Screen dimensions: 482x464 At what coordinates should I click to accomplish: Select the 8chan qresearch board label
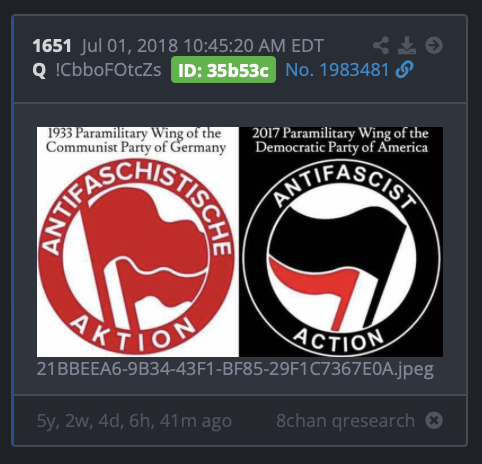(345, 421)
